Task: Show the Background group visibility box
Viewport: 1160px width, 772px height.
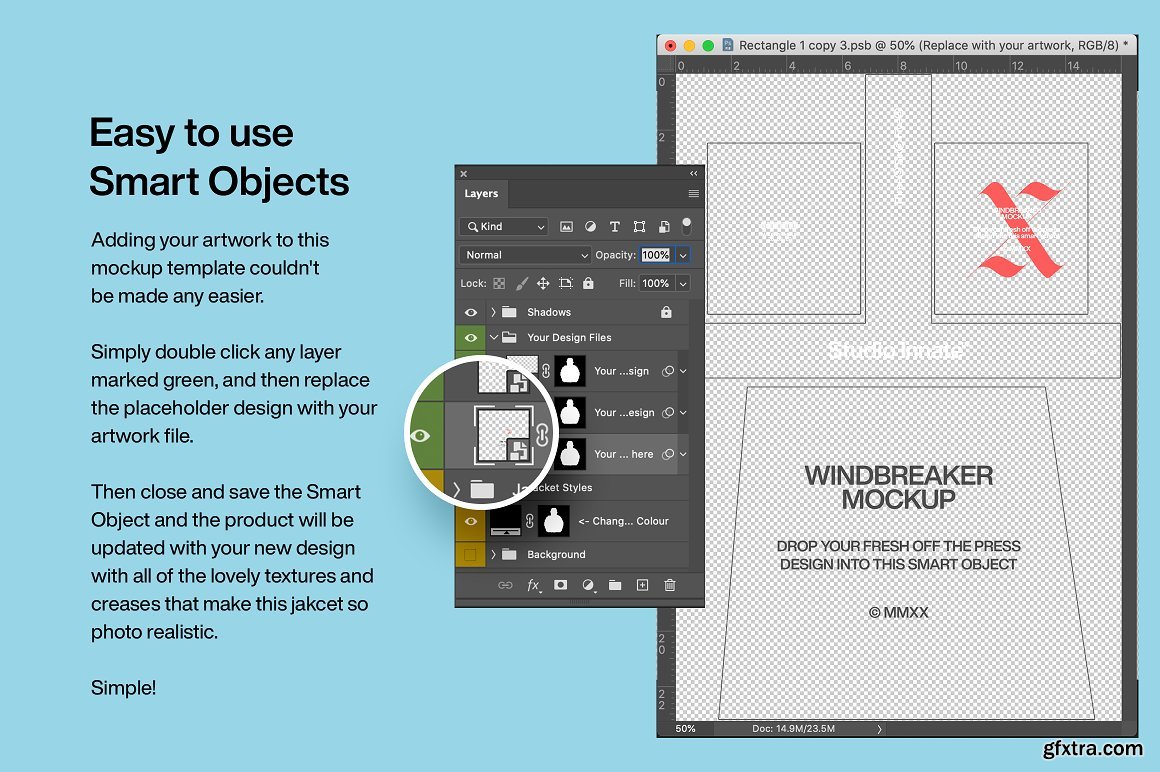Action: (x=470, y=554)
